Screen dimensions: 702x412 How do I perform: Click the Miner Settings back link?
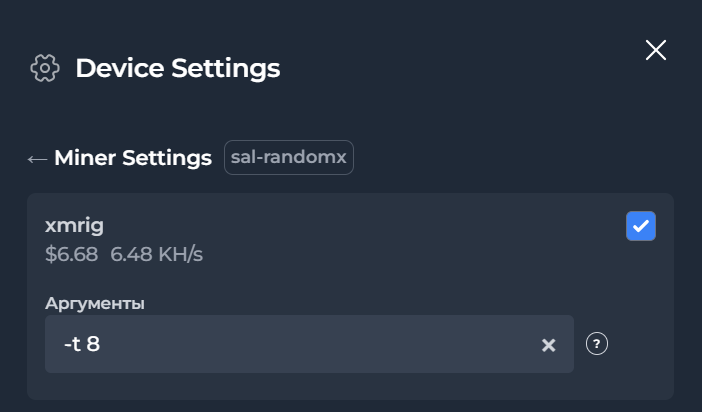coord(133,158)
